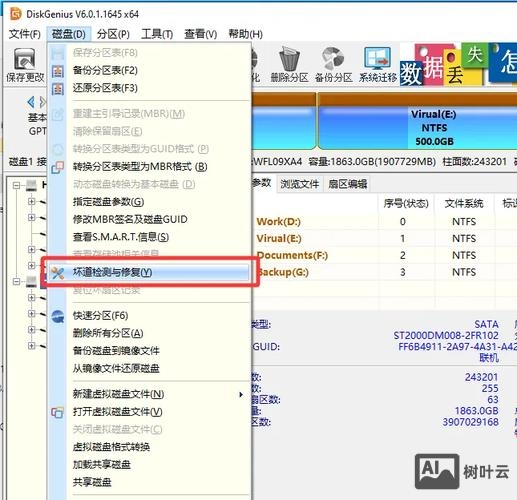Viewport: 517px width, 500px height.
Task: Click the 保存更改 toolbar icon
Action: [25, 65]
